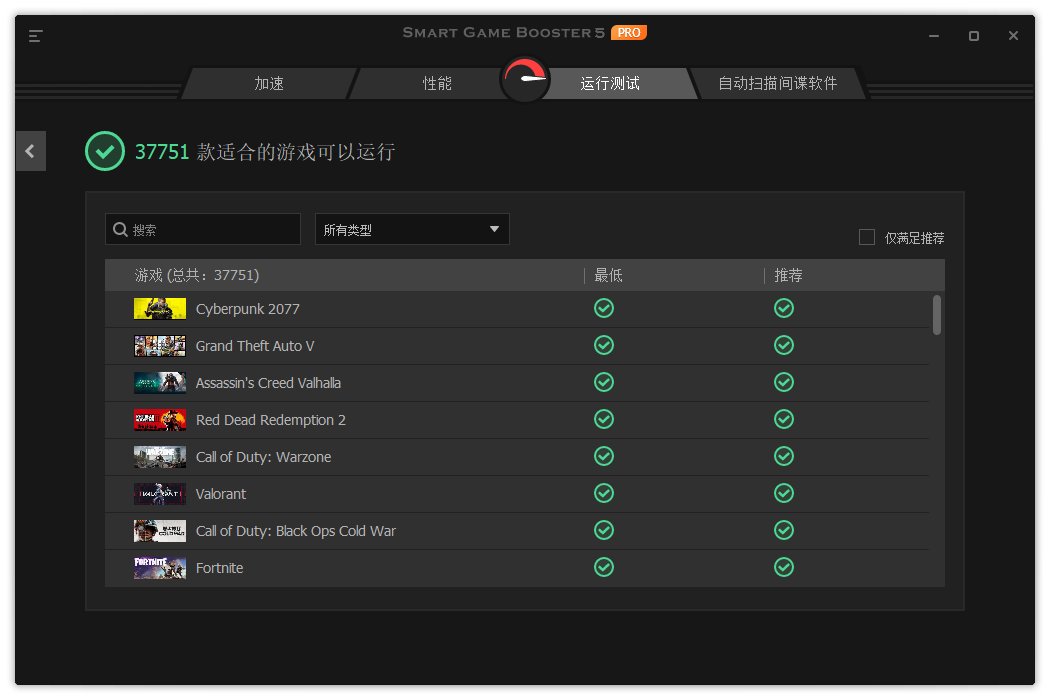
Task: Click the Red Dead Redemption 2 thumbnail
Action: (x=160, y=419)
